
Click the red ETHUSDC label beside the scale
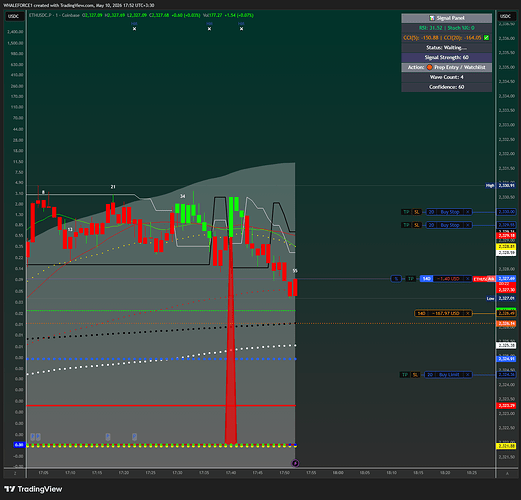[480, 279]
